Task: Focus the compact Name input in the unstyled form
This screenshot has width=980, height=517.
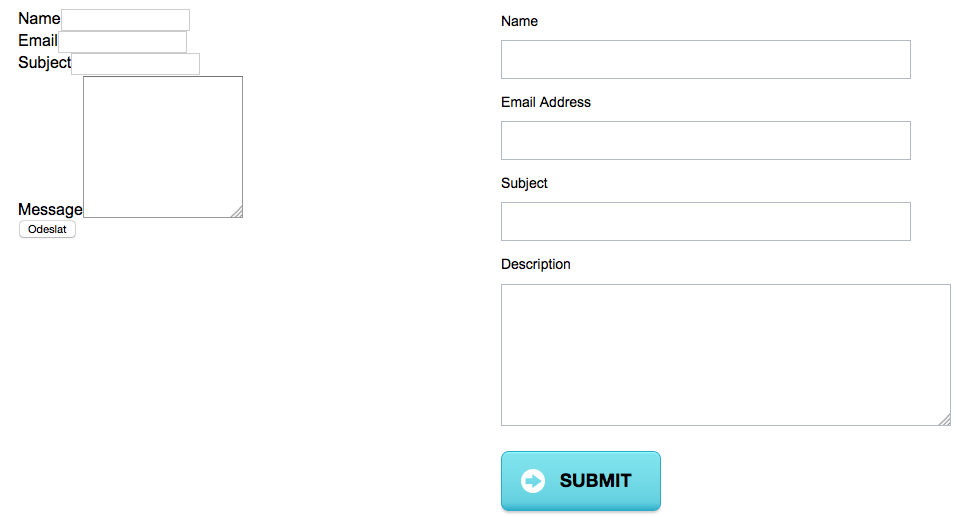Action: (125, 20)
